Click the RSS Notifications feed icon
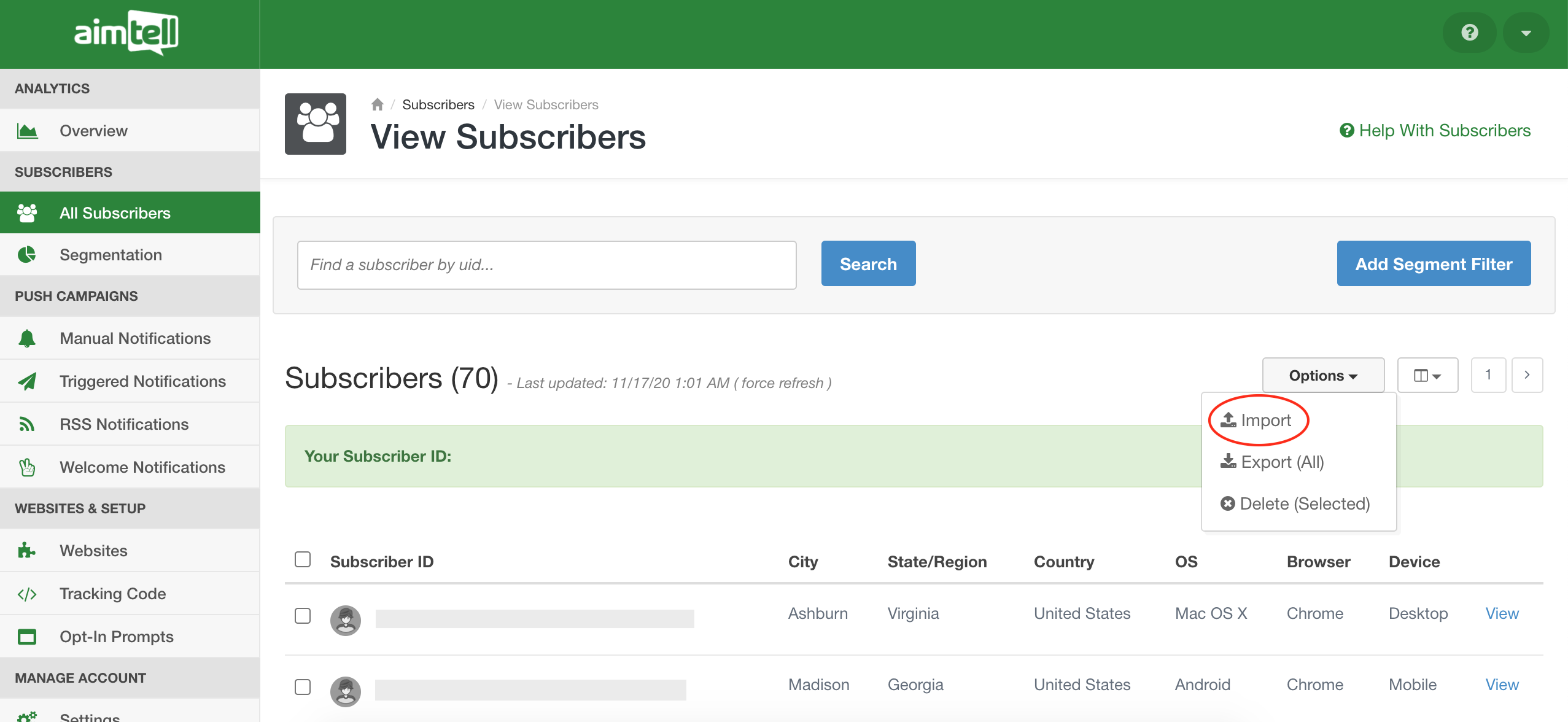 click(27, 424)
